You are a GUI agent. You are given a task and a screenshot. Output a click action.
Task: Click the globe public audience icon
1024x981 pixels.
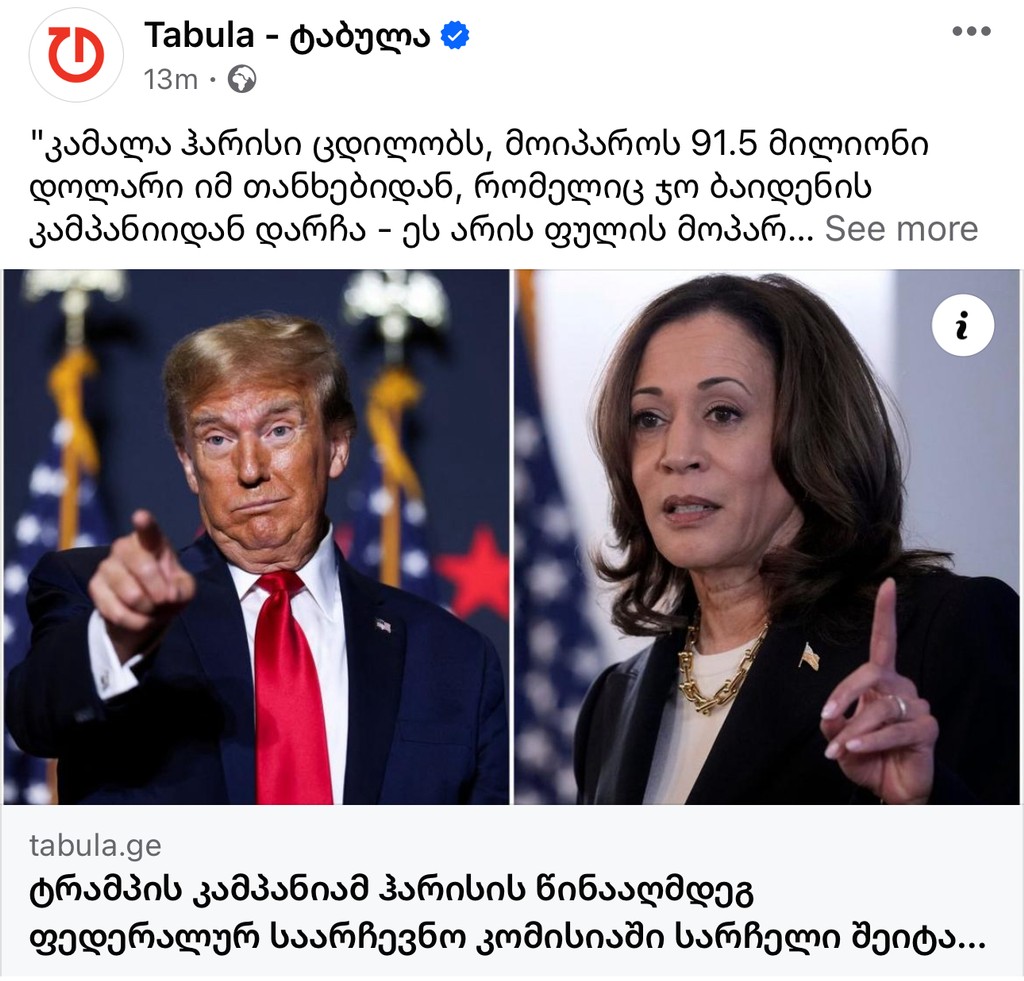click(242, 80)
